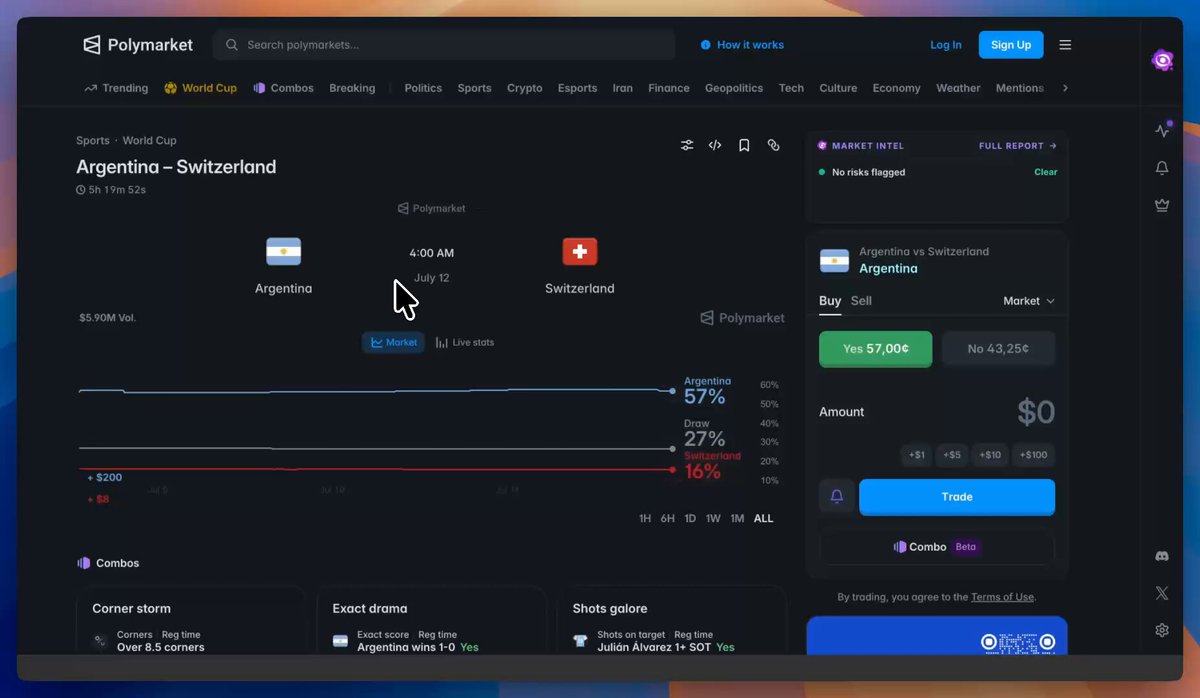Open the crown icon in right sidebar
Screen dimensions: 1200x698
(1162, 205)
